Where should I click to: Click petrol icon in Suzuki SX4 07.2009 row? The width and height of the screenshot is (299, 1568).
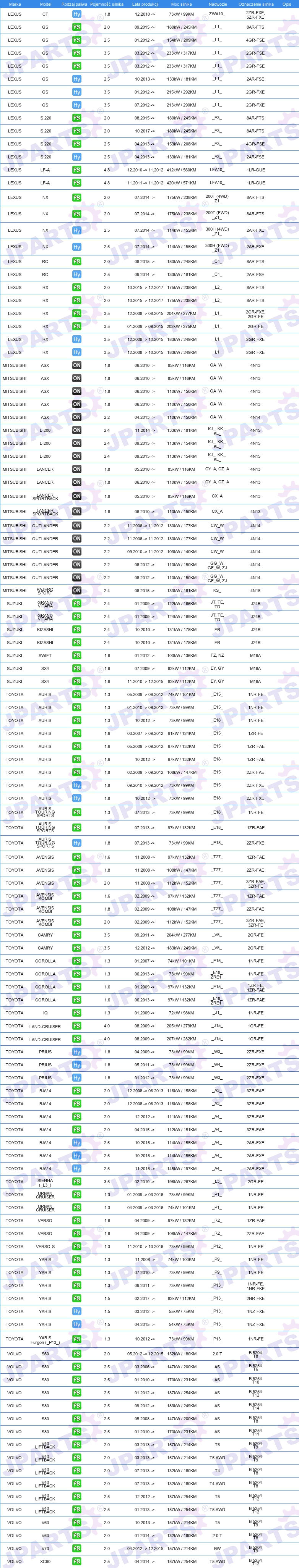click(76, 669)
